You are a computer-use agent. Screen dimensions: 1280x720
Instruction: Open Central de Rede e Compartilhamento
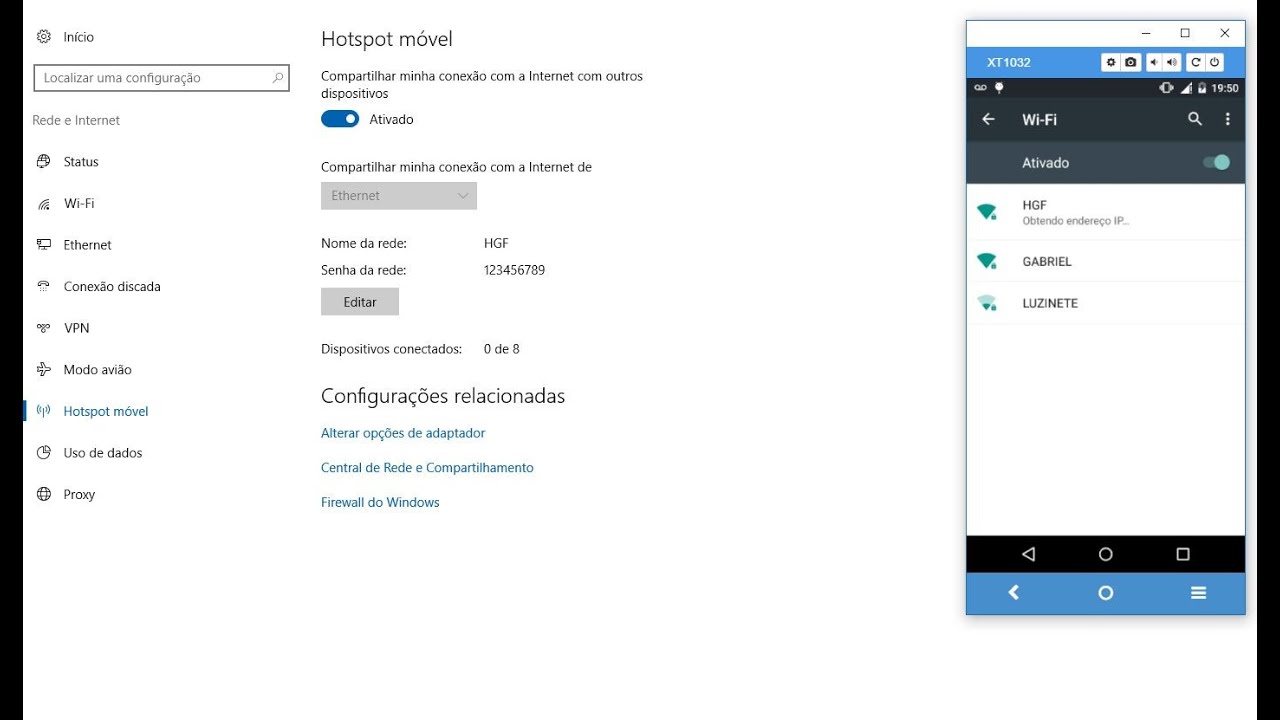427,468
